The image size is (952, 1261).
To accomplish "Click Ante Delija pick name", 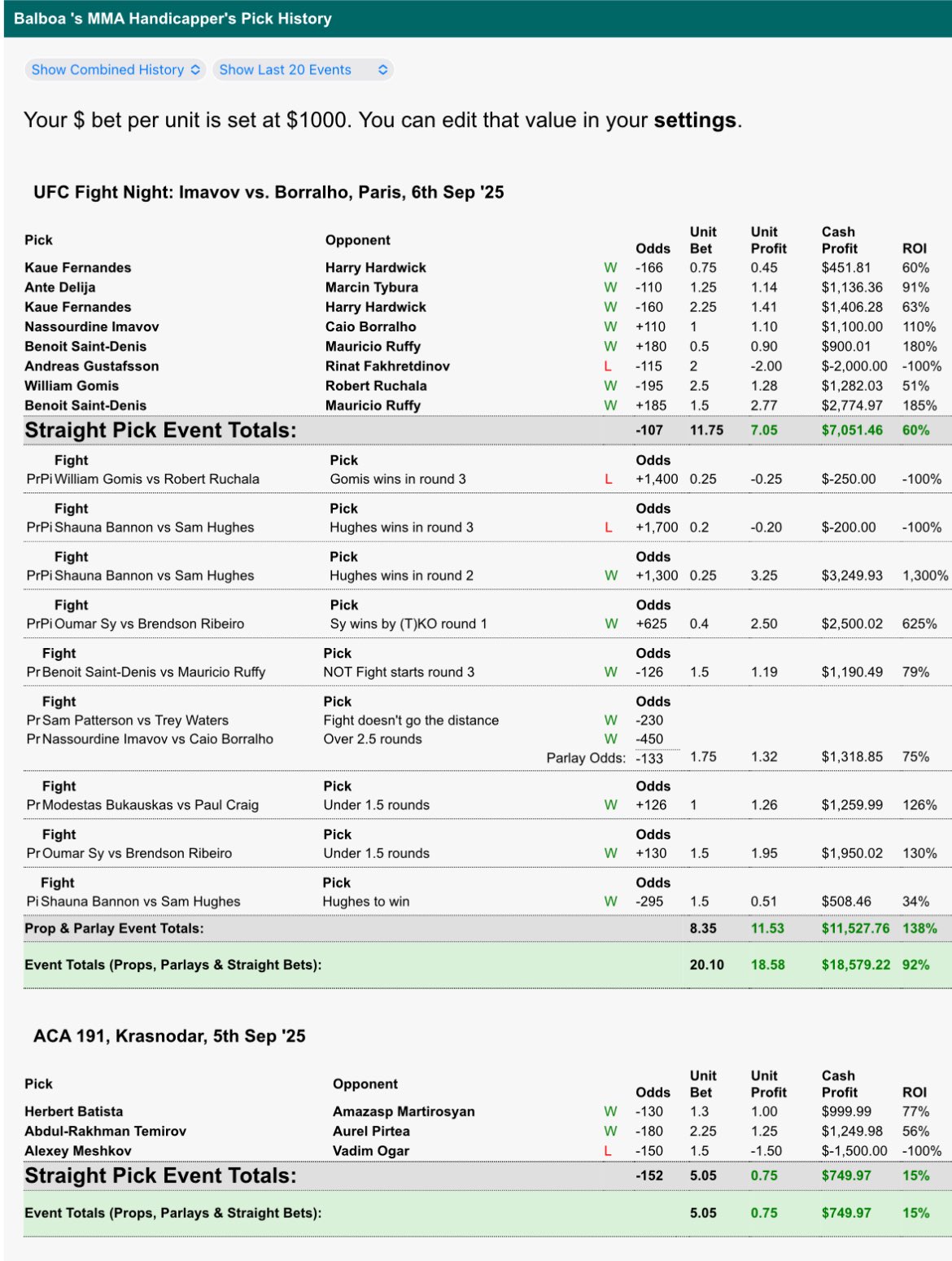I will pos(59,287).
